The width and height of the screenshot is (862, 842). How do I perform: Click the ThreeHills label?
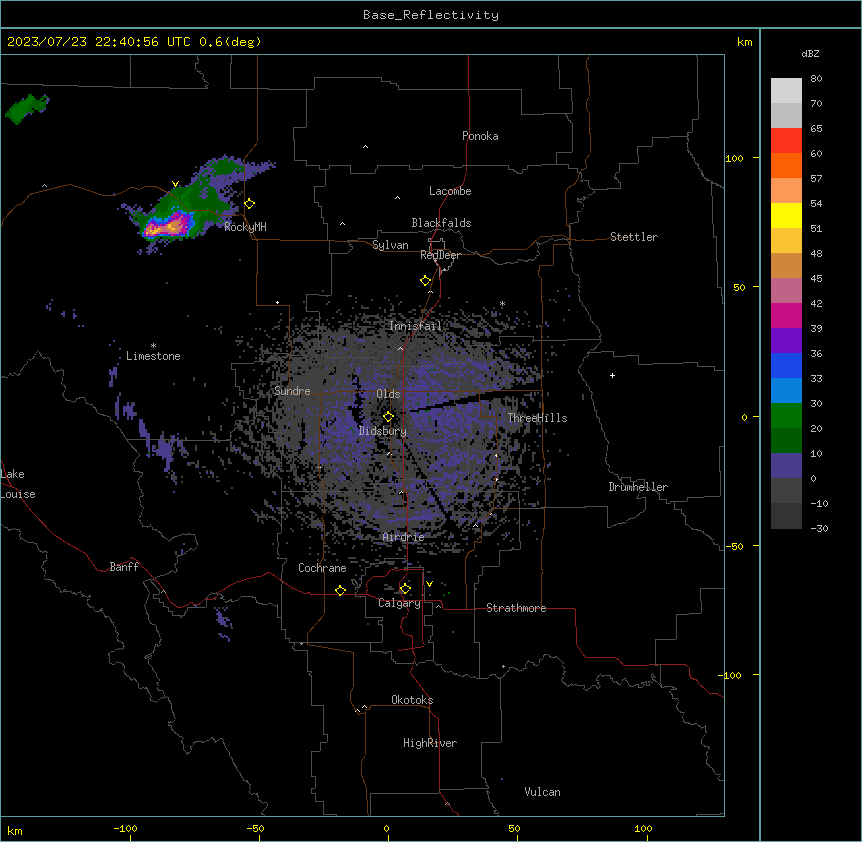tap(537, 418)
